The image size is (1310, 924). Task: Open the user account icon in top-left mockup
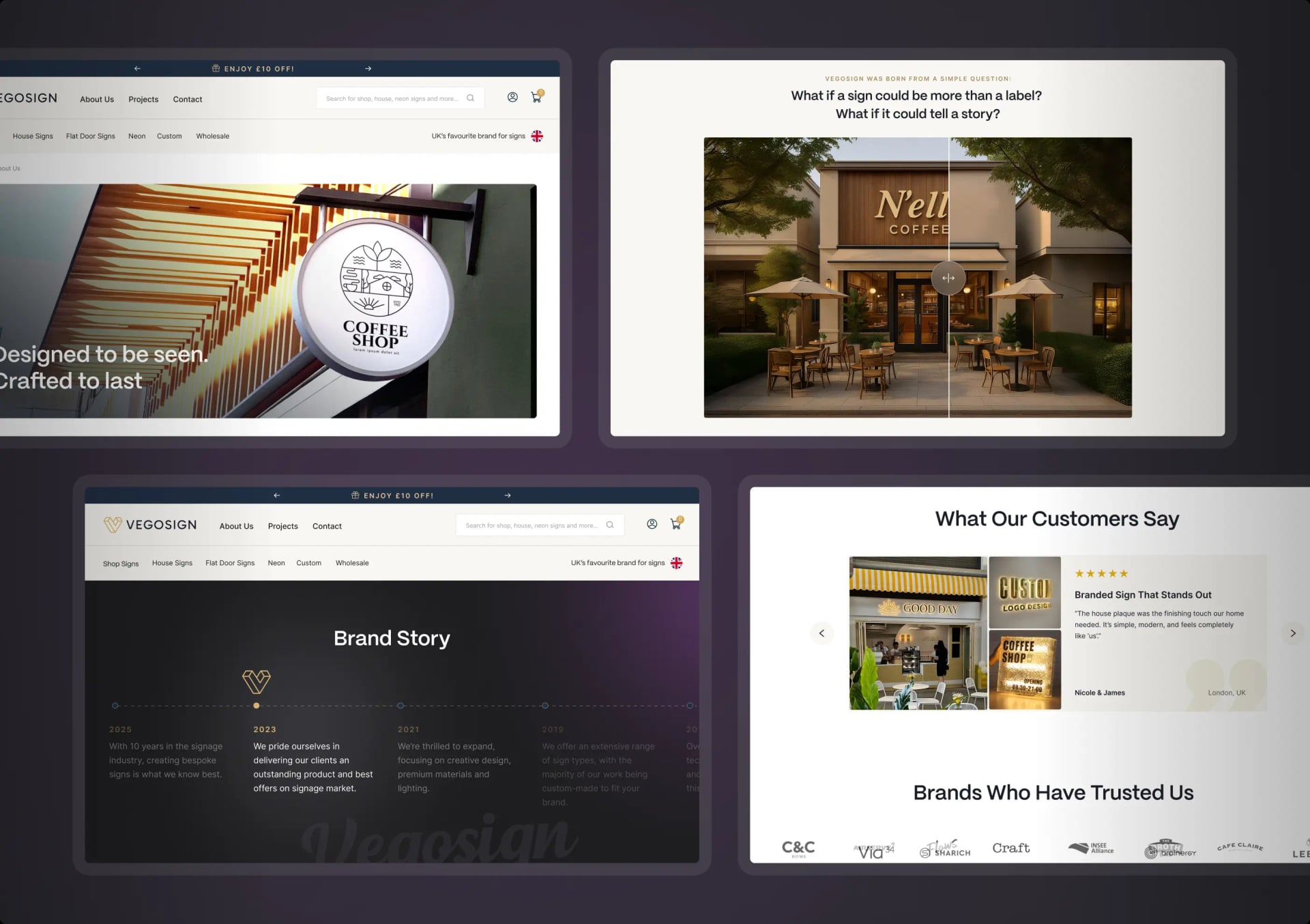(512, 97)
